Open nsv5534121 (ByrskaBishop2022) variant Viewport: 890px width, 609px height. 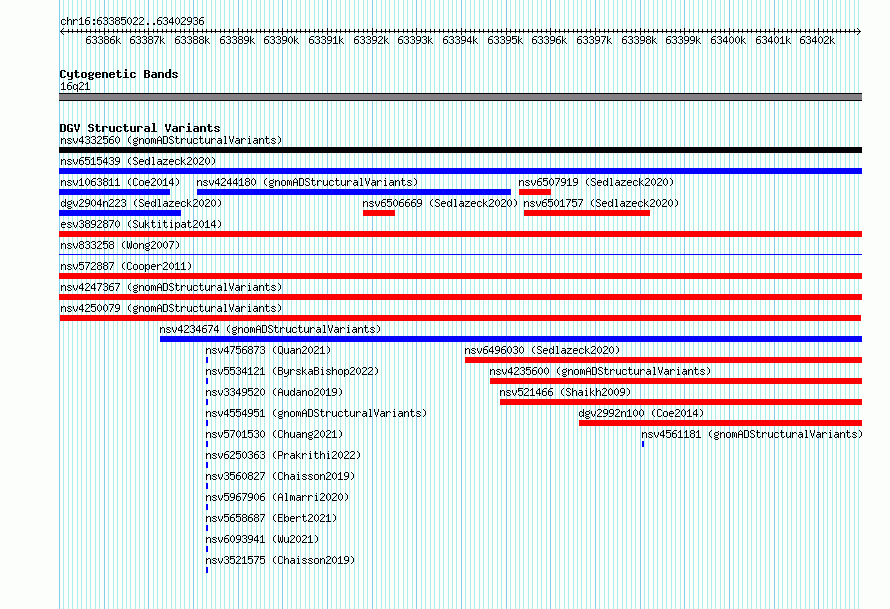(292, 371)
